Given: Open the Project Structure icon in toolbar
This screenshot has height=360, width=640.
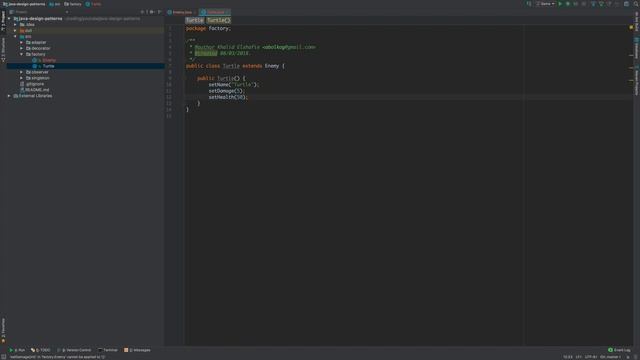Looking at the screenshot, I should tap(627, 4).
